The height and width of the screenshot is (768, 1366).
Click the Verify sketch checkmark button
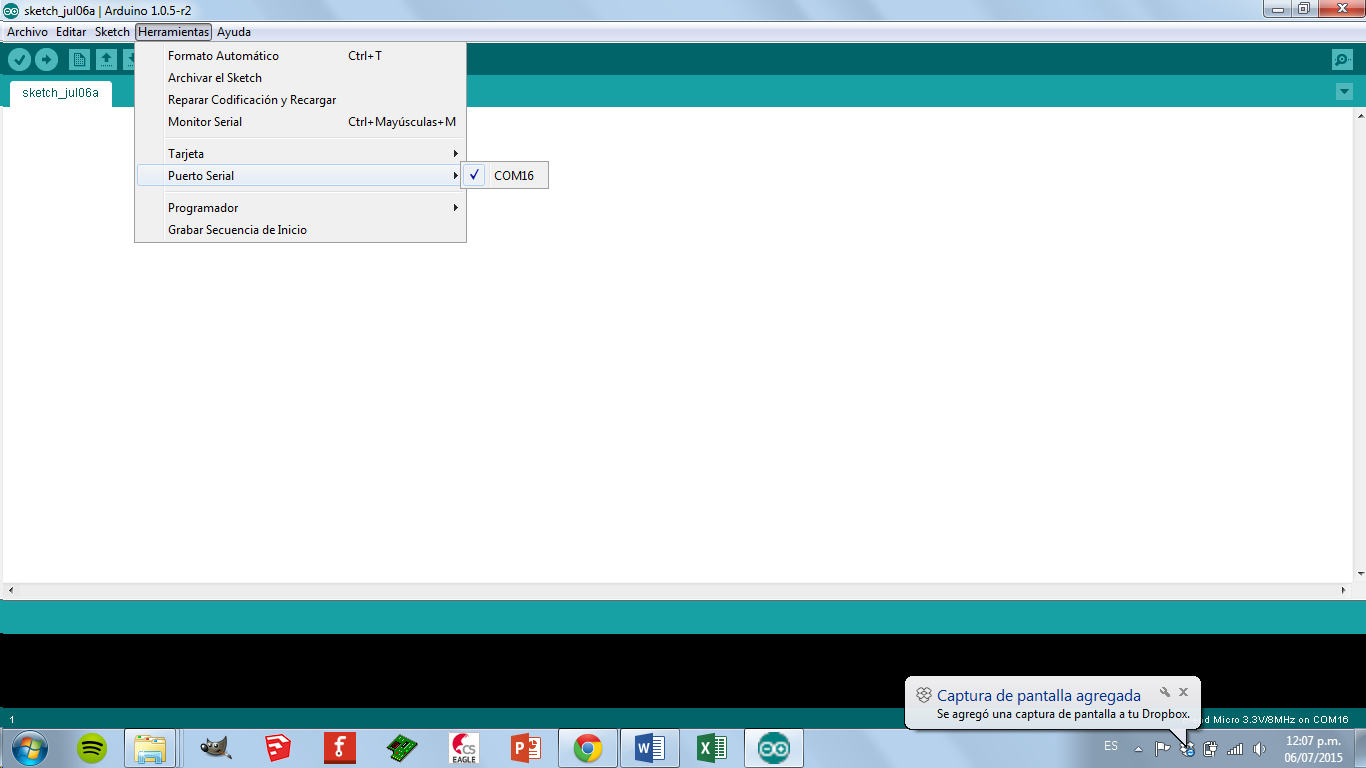pyautogui.click(x=19, y=59)
